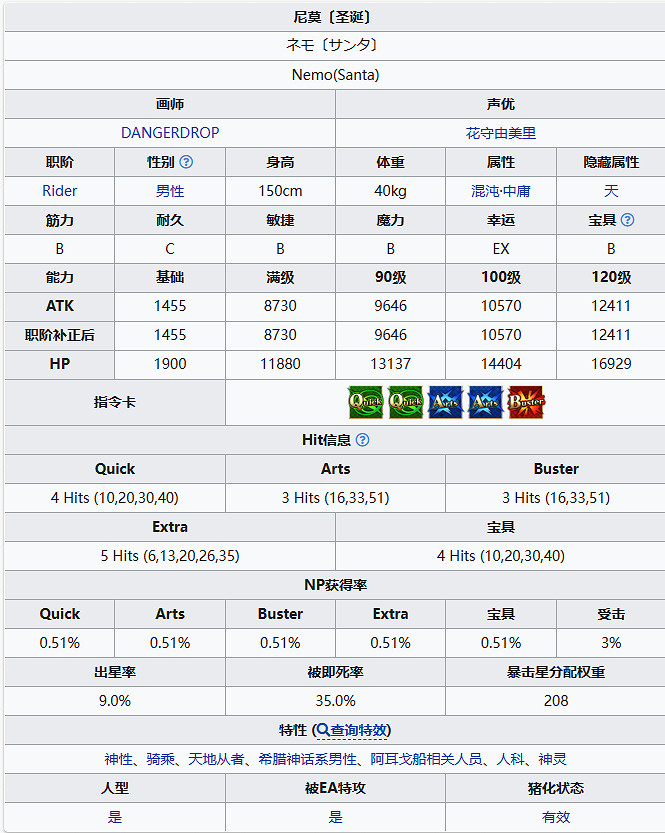
Task: Click the 神灵 trait link
Action: (552, 760)
